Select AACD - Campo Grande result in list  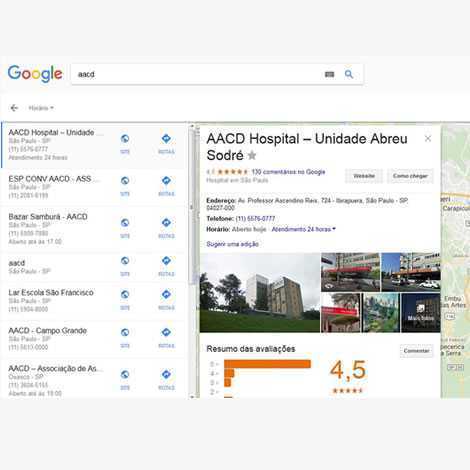coord(93,339)
